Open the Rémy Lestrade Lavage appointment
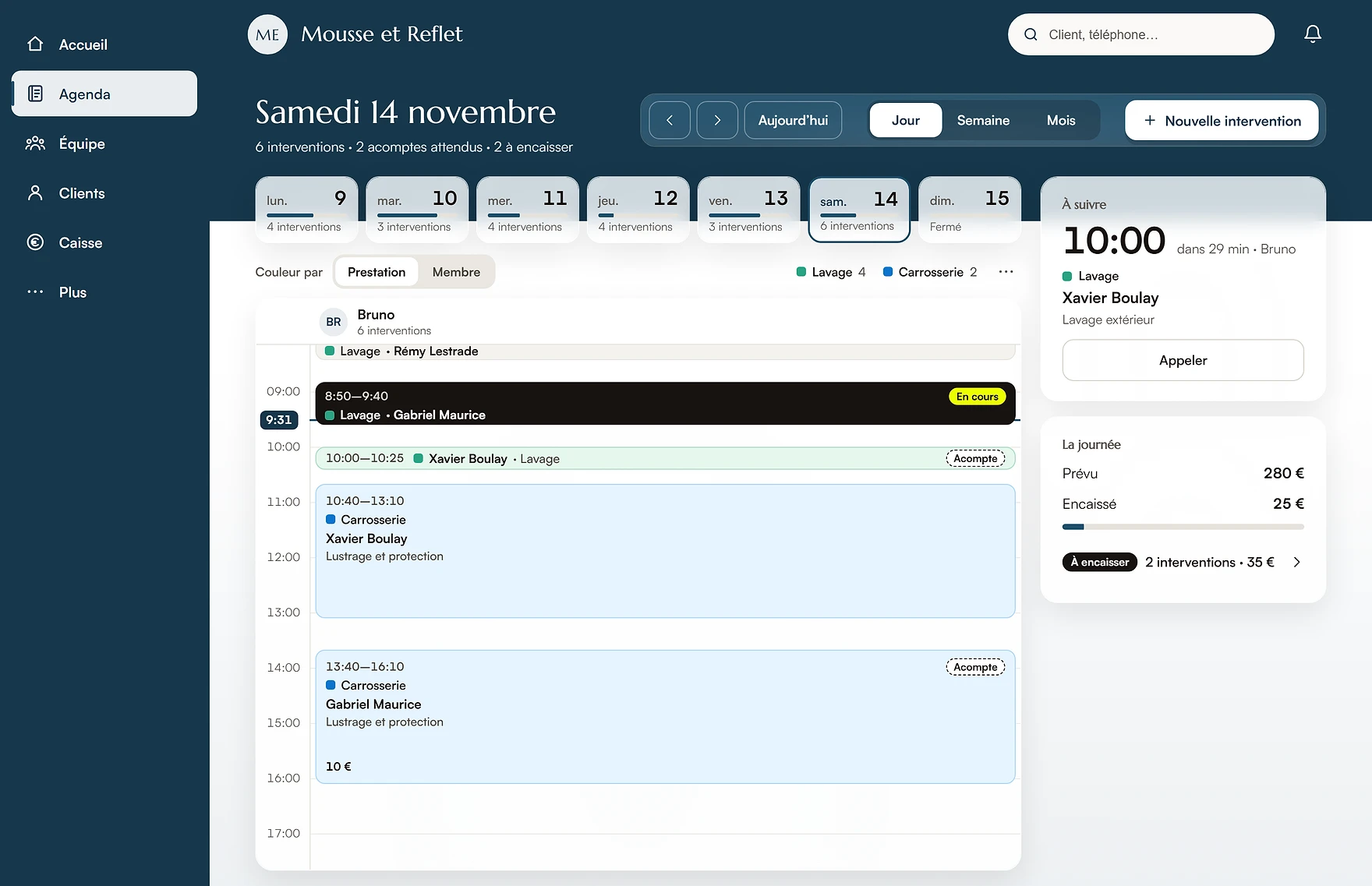Screen dimensions: 1372x886 pos(665,351)
